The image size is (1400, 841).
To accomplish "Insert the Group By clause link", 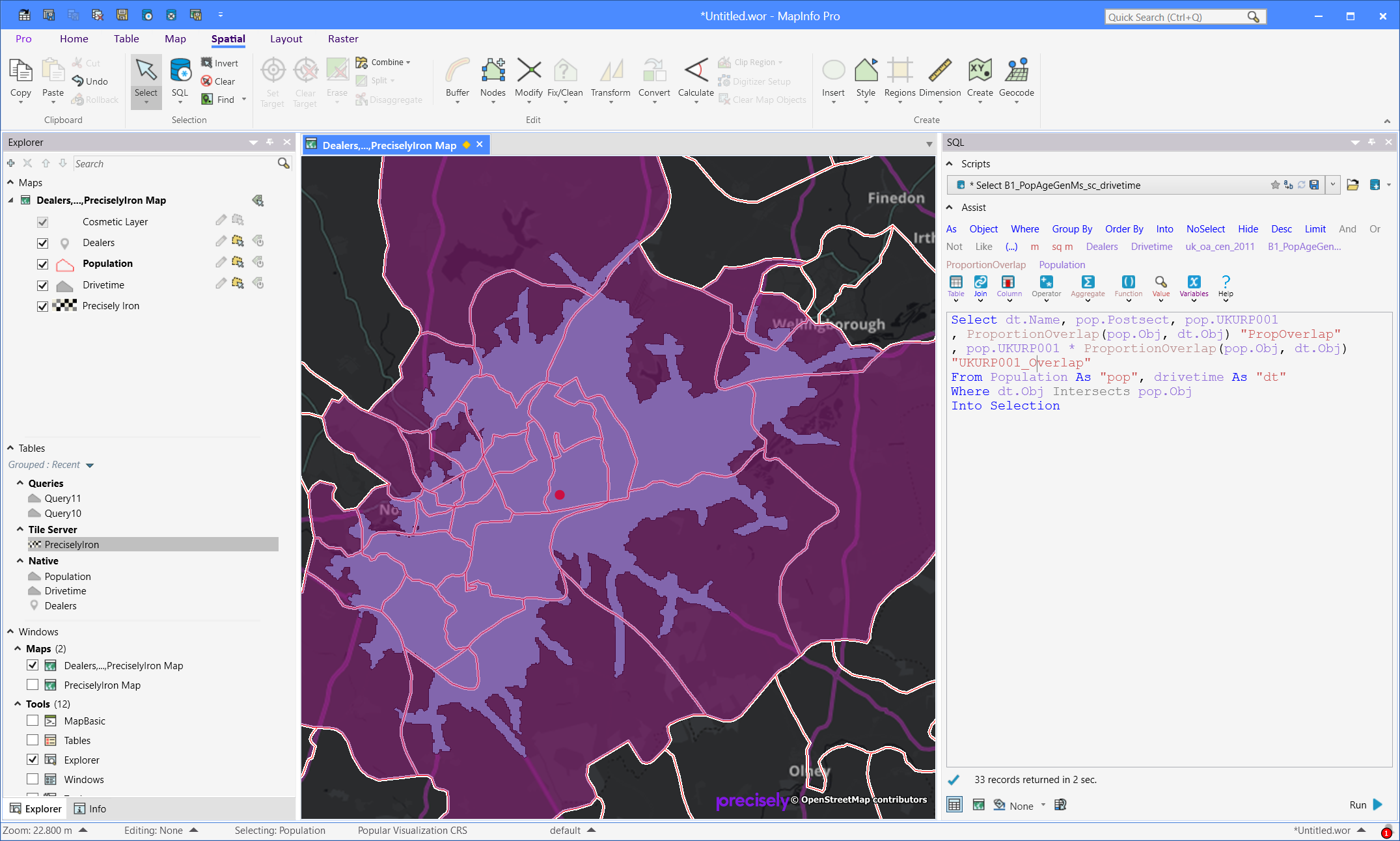I will [1071, 229].
